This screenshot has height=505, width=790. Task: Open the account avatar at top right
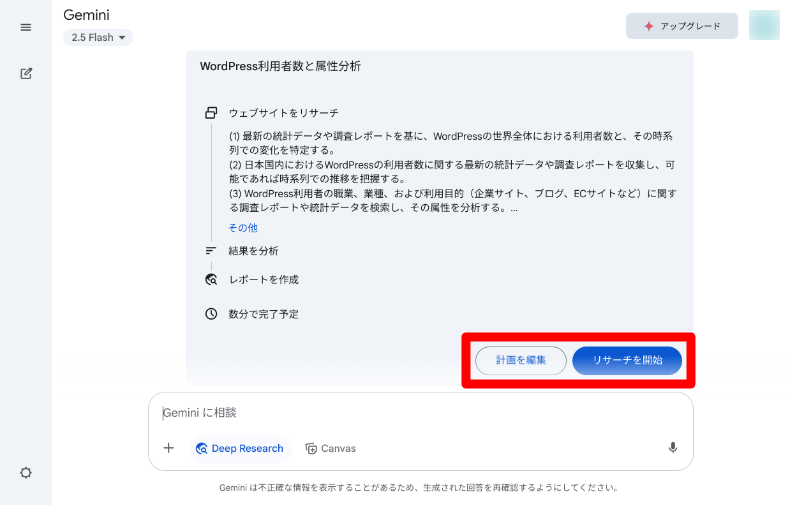point(764,25)
